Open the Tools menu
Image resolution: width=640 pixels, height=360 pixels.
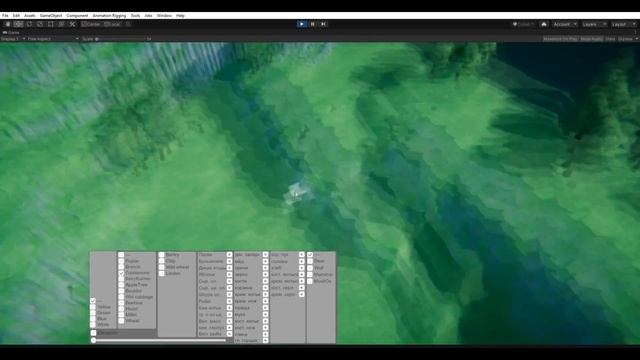(136, 16)
